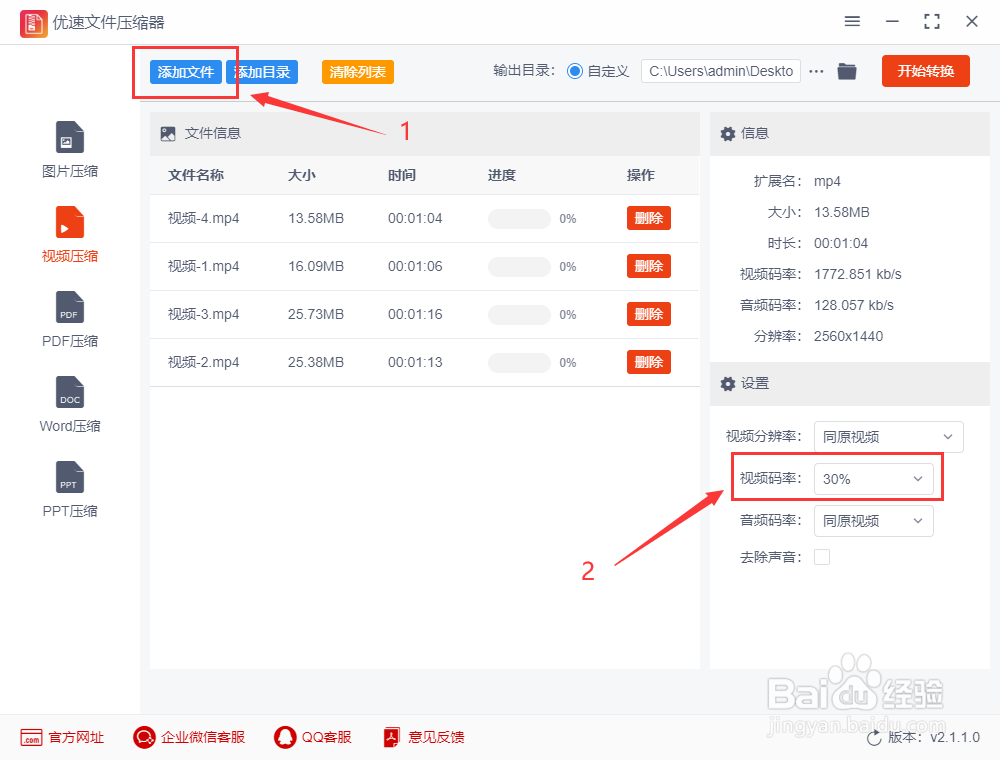The height and width of the screenshot is (760, 1000).
Task: Select the PPT compression icon
Action: [70, 477]
